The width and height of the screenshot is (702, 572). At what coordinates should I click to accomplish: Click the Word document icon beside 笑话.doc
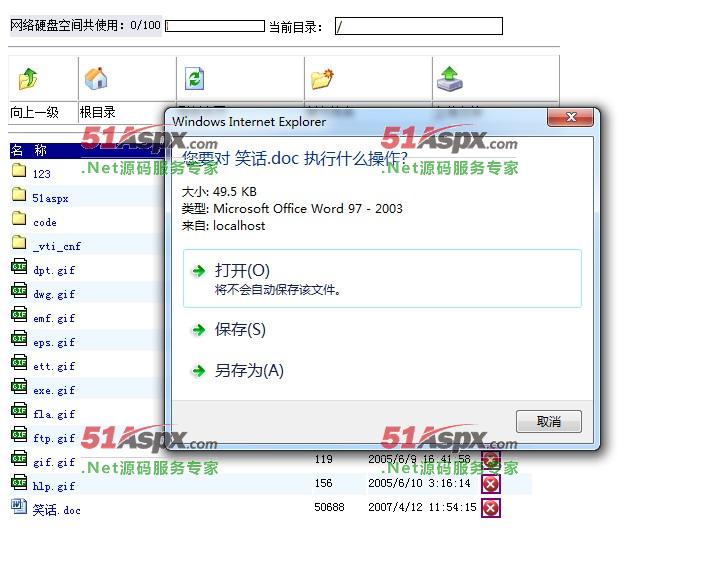[x=19, y=506]
